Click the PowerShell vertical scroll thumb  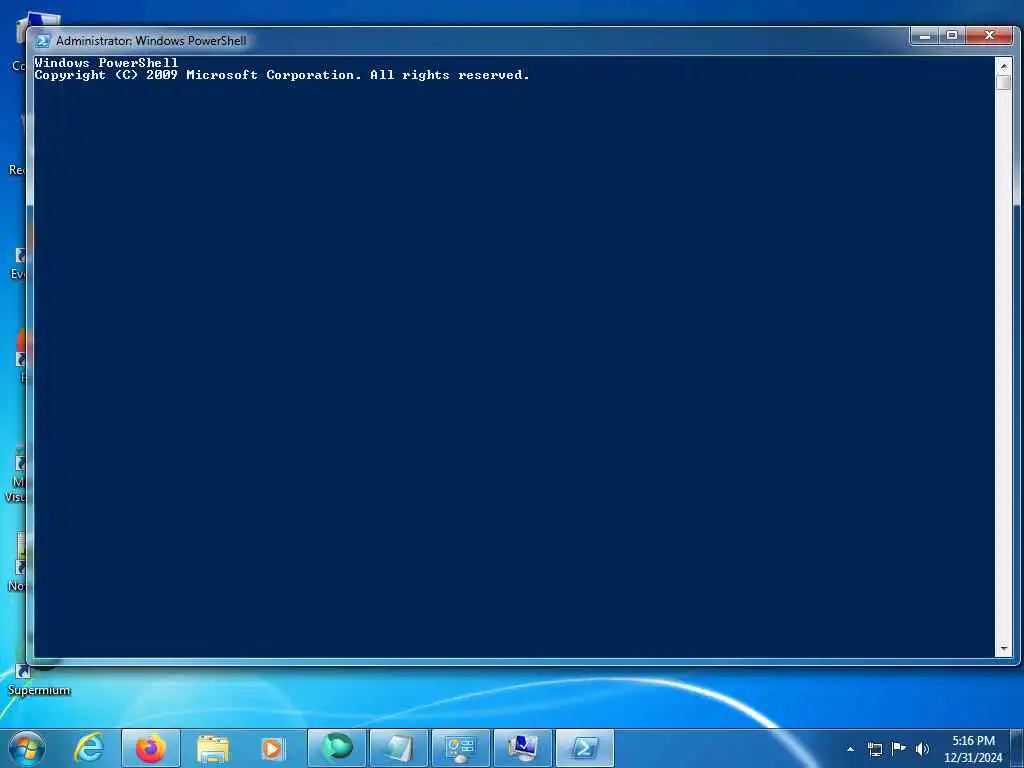pyautogui.click(x=1003, y=83)
